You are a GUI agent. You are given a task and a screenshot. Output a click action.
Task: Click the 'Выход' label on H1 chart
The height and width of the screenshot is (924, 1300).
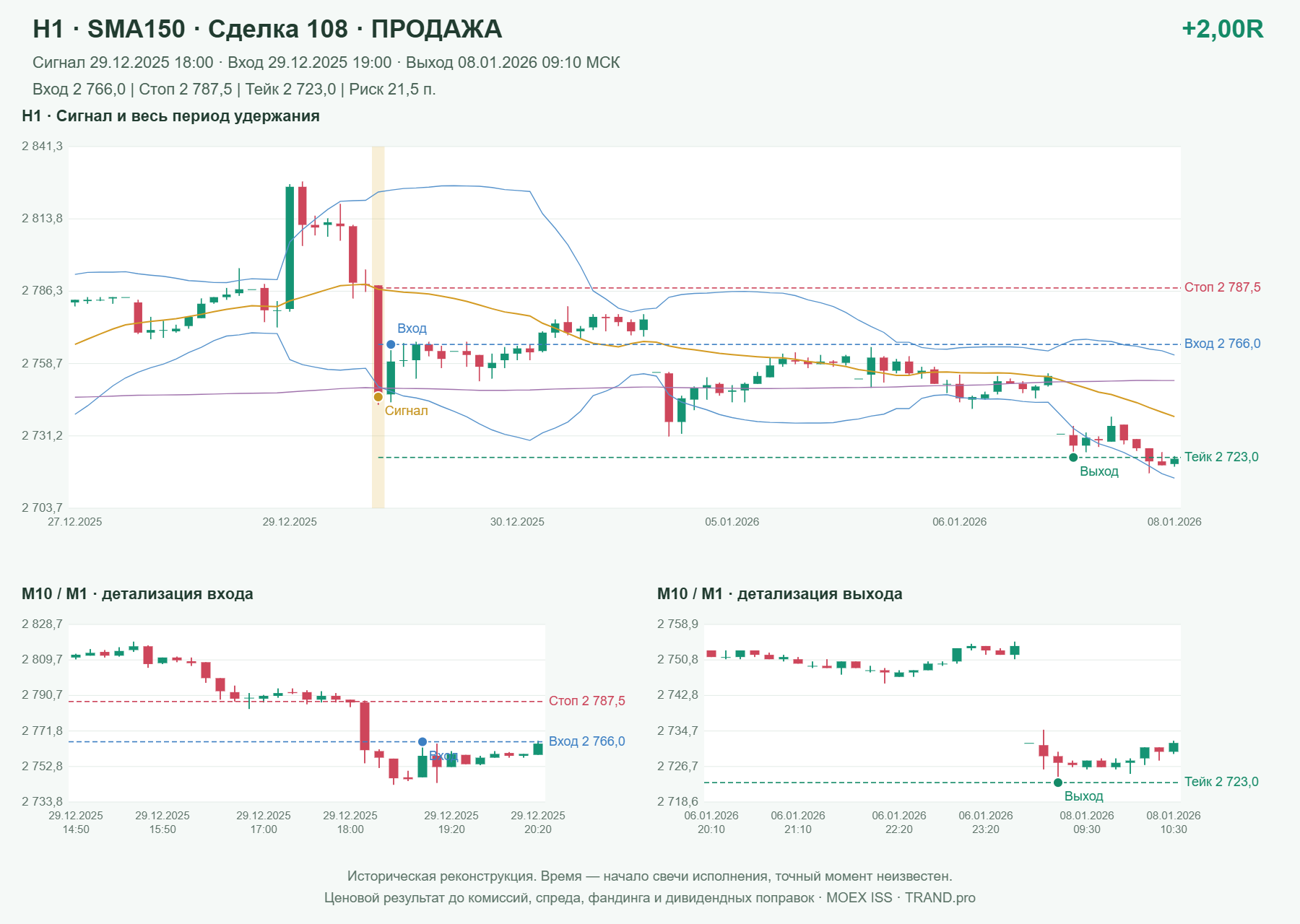(1098, 471)
